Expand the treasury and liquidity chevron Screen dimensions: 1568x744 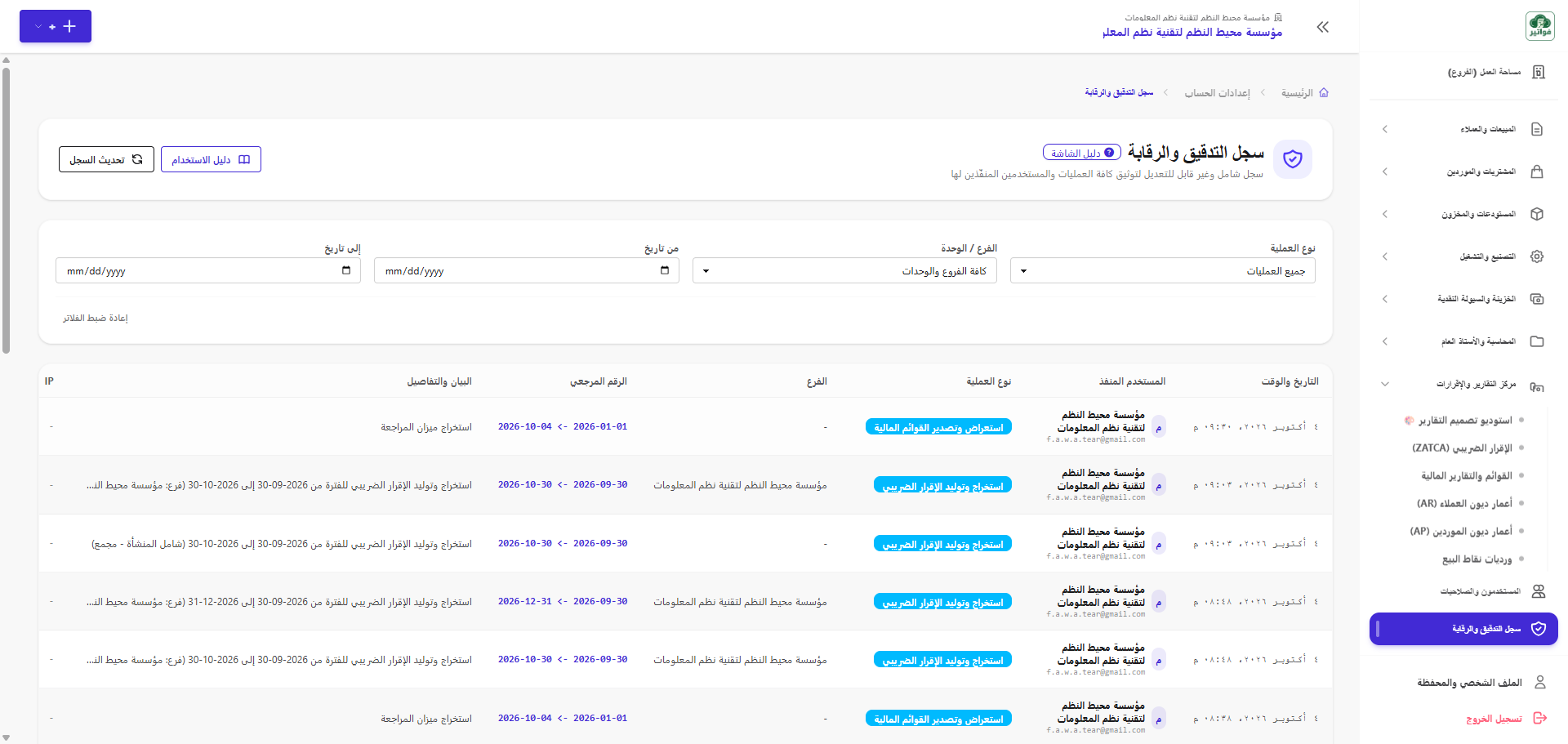(x=1385, y=299)
